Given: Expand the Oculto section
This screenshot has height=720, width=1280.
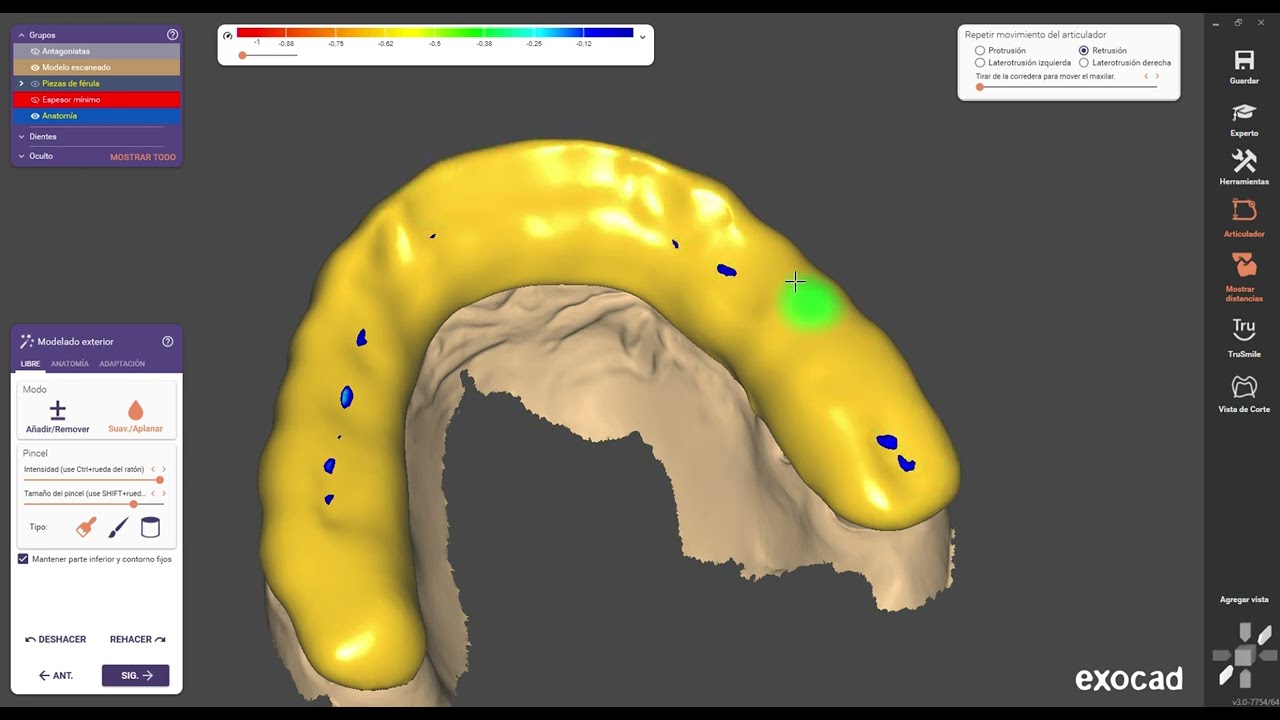Looking at the screenshot, I should coord(21,157).
